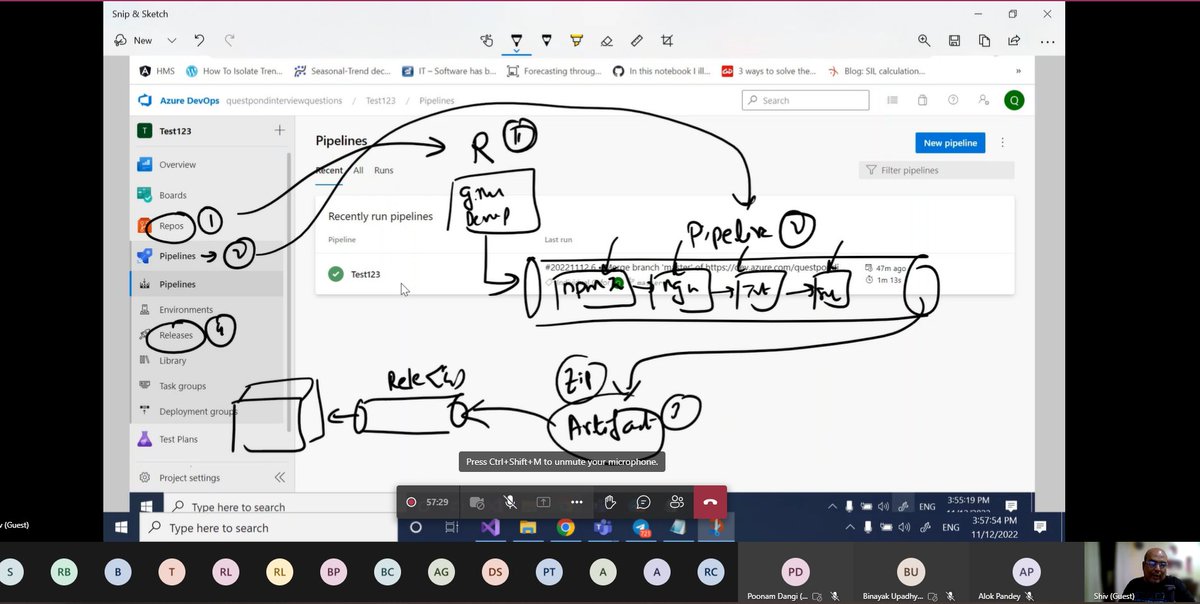Select the image crop tool
Viewport: 1200px width, 604px height.
[667, 40]
